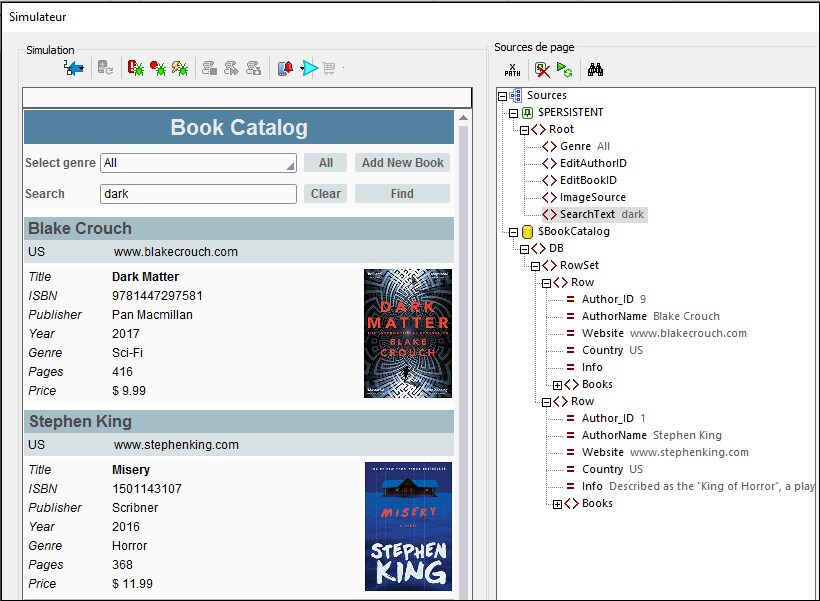820x601 pixels.
Task: Clear the search with the Clear button
Action: [x=325, y=194]
